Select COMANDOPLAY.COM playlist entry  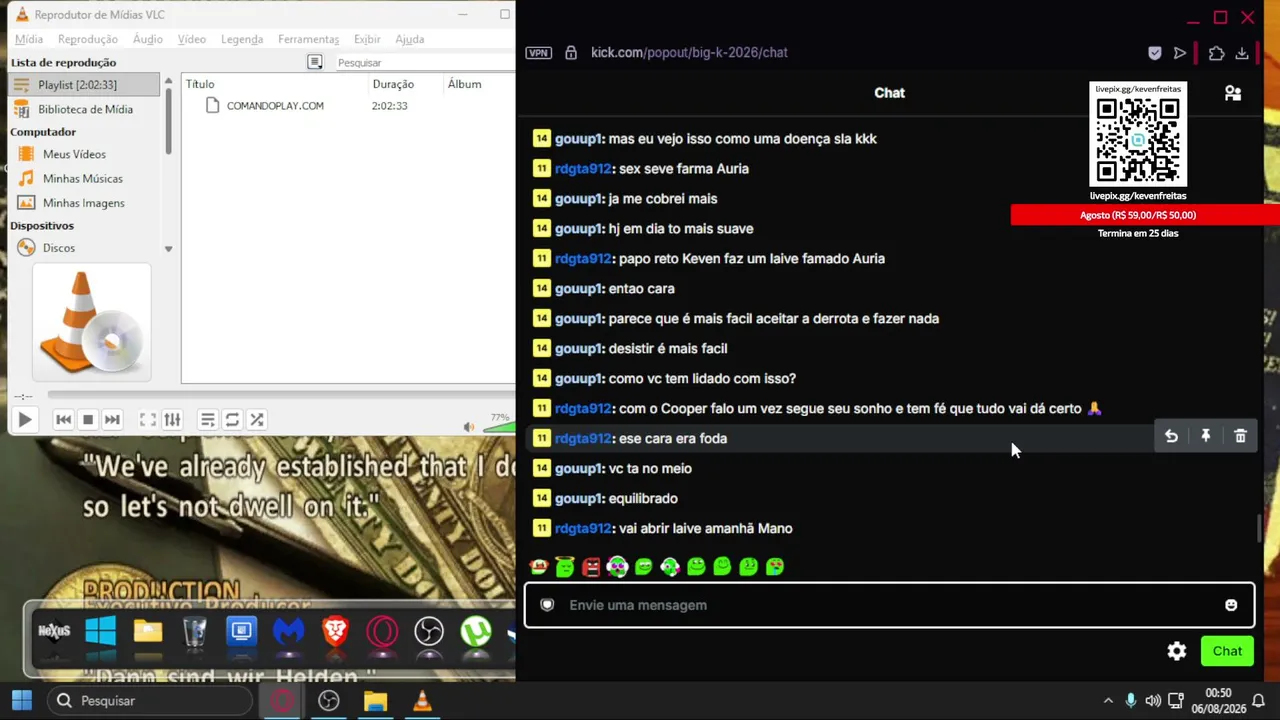click(x=275, y=106)
